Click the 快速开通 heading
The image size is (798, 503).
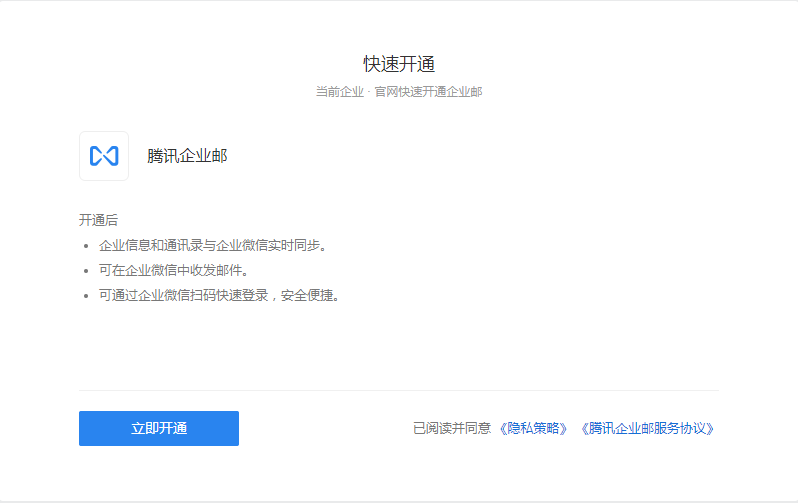point(399,64)
